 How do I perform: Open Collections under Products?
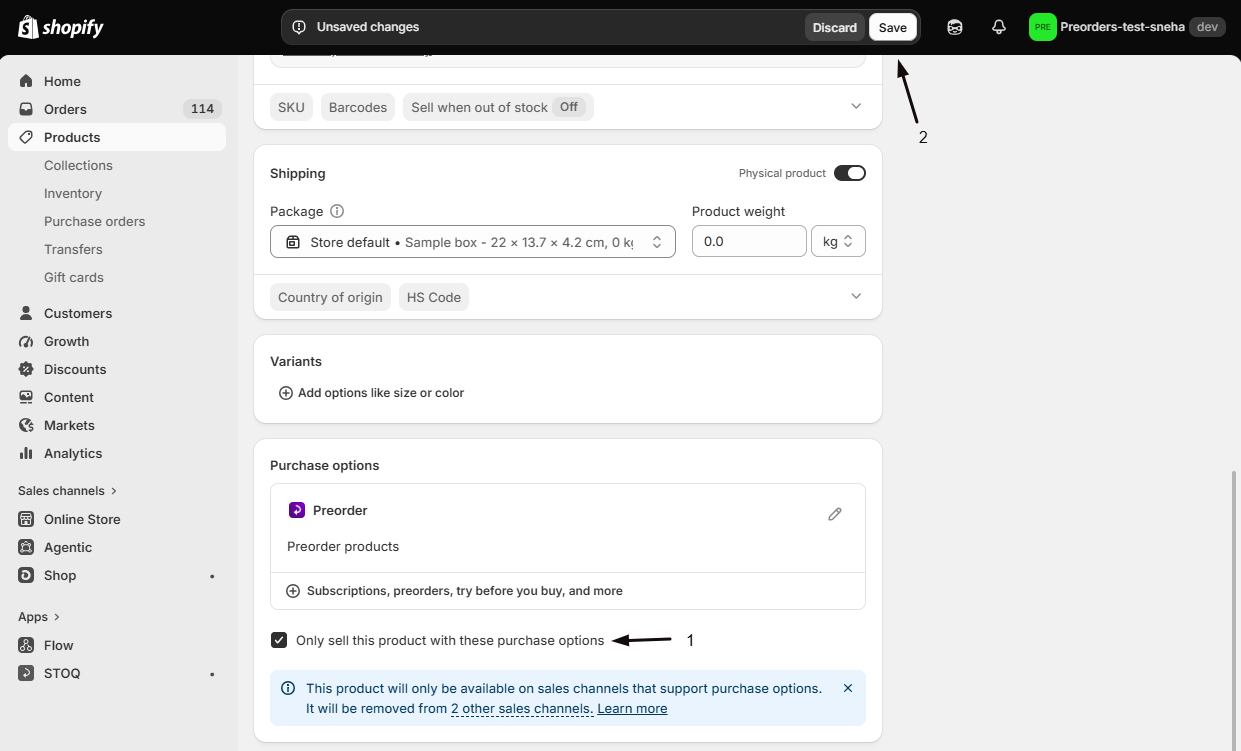pos(78,165)
